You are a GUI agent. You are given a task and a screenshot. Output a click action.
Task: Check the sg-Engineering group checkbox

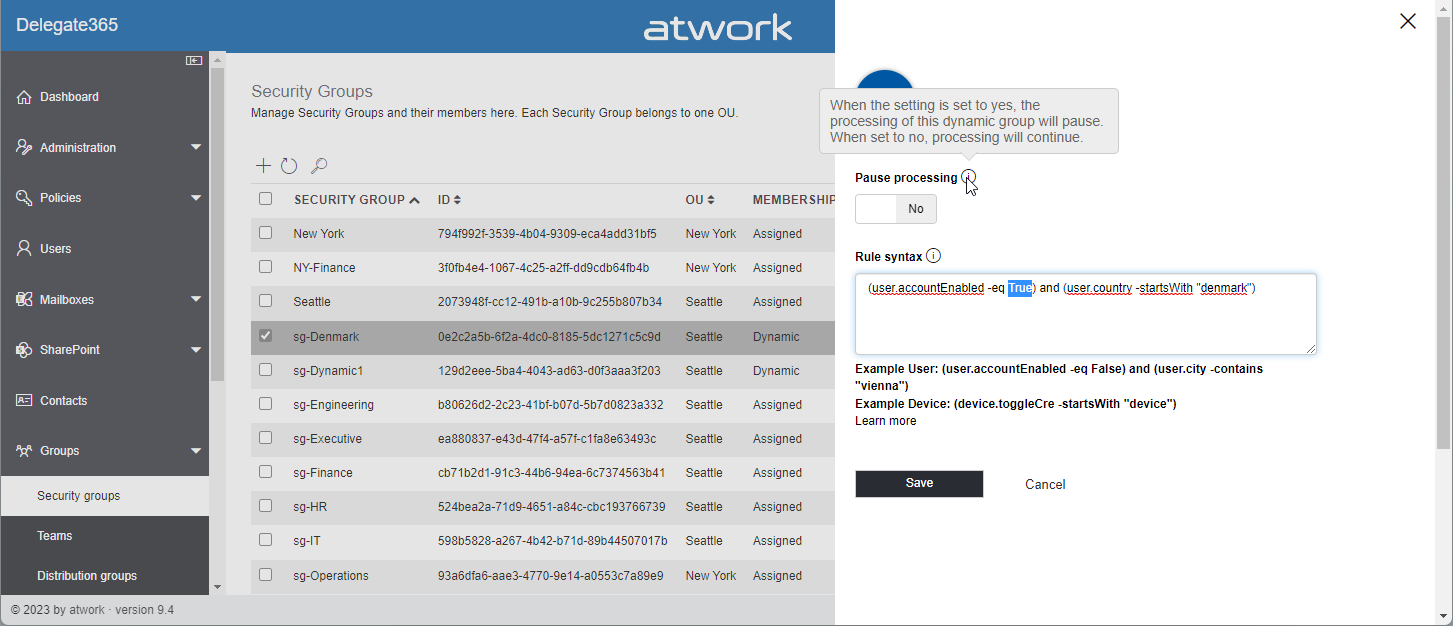265,404
